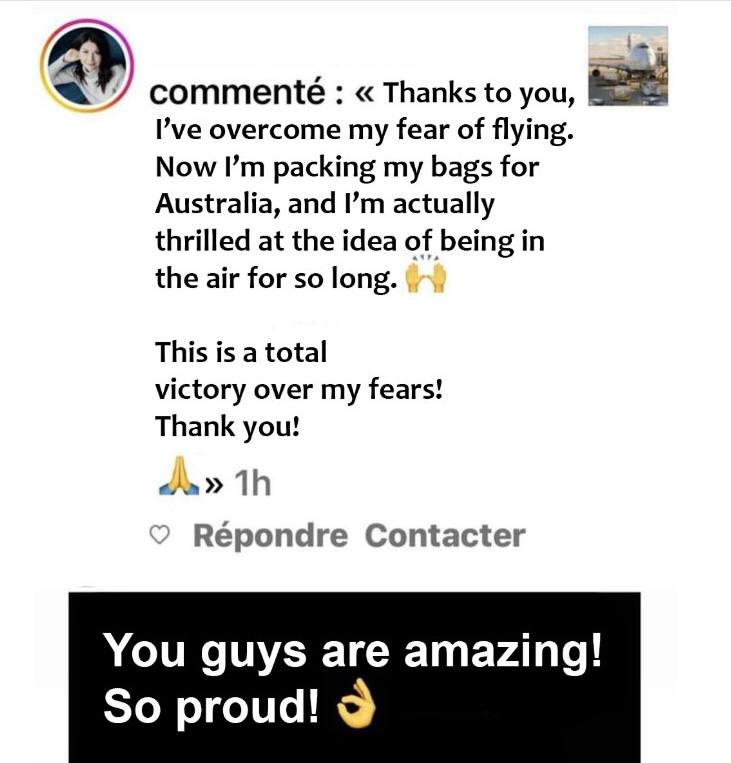Click the "Thank you!" line

227,426
